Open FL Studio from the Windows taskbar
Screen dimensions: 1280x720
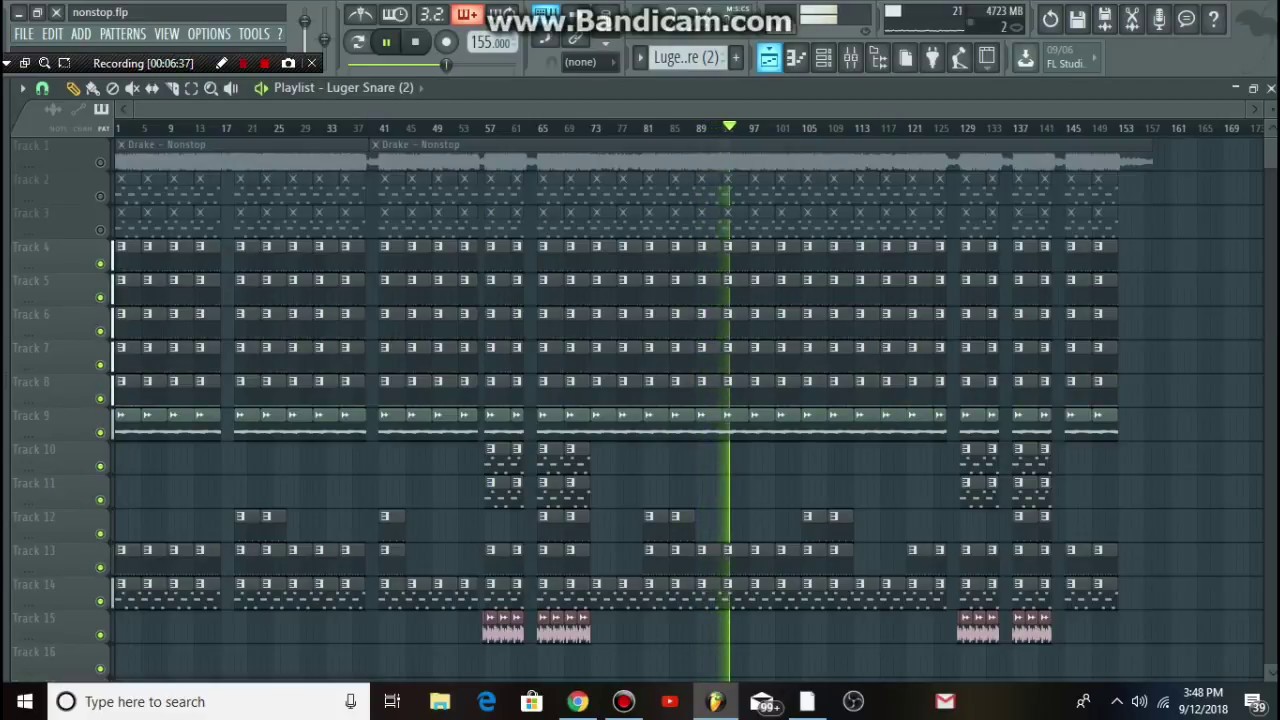715,702
